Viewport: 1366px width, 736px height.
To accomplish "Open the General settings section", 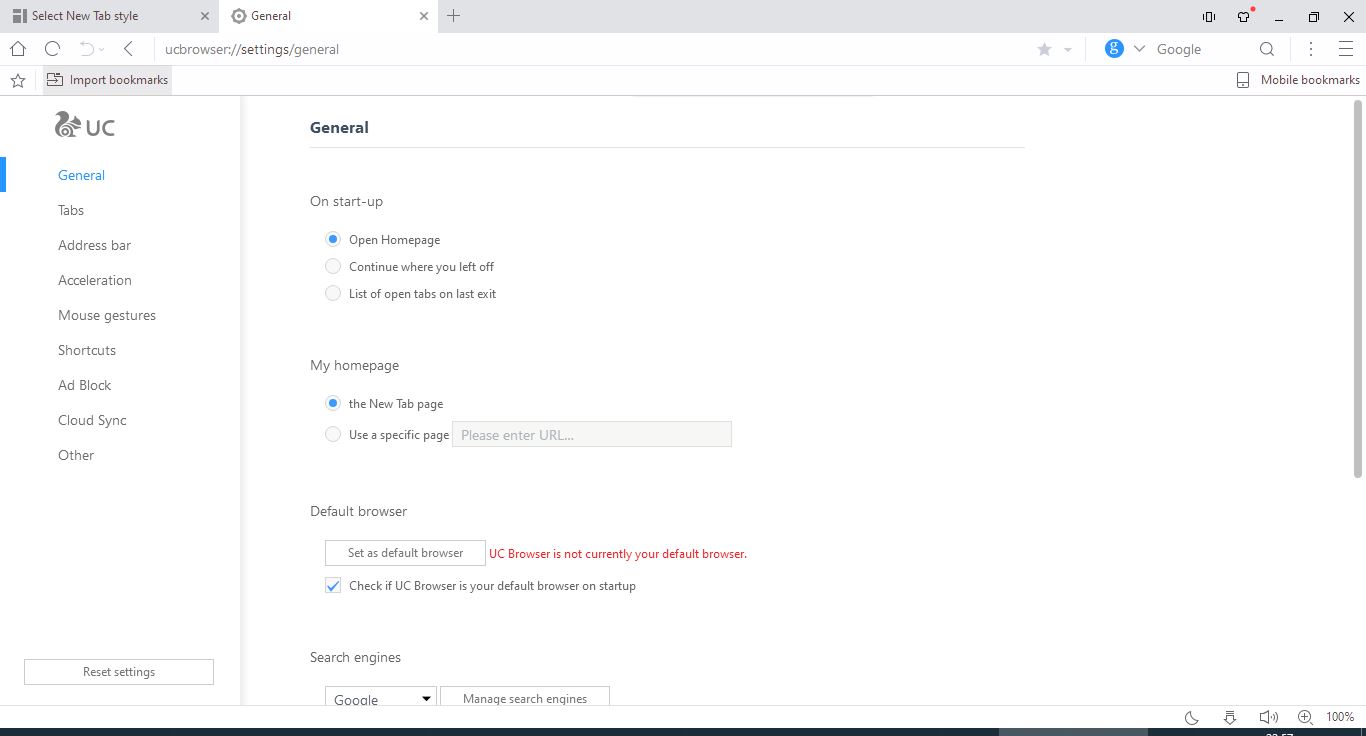I will tap(81, 175).
